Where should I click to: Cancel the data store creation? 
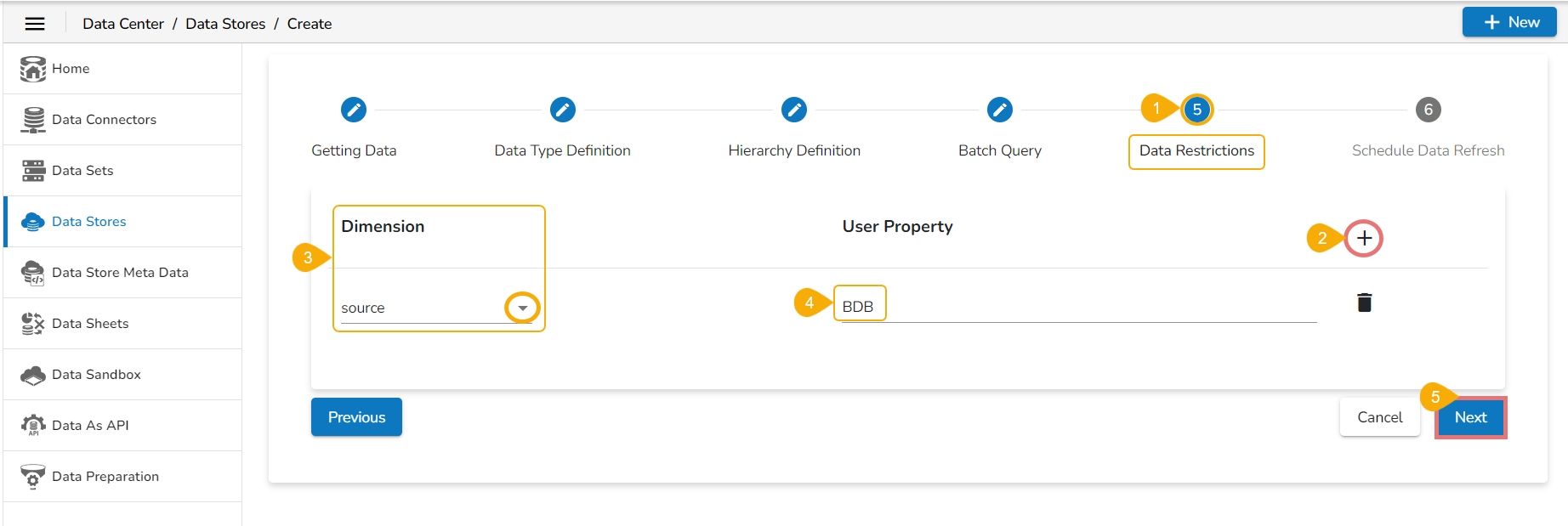coord(1379,417)
